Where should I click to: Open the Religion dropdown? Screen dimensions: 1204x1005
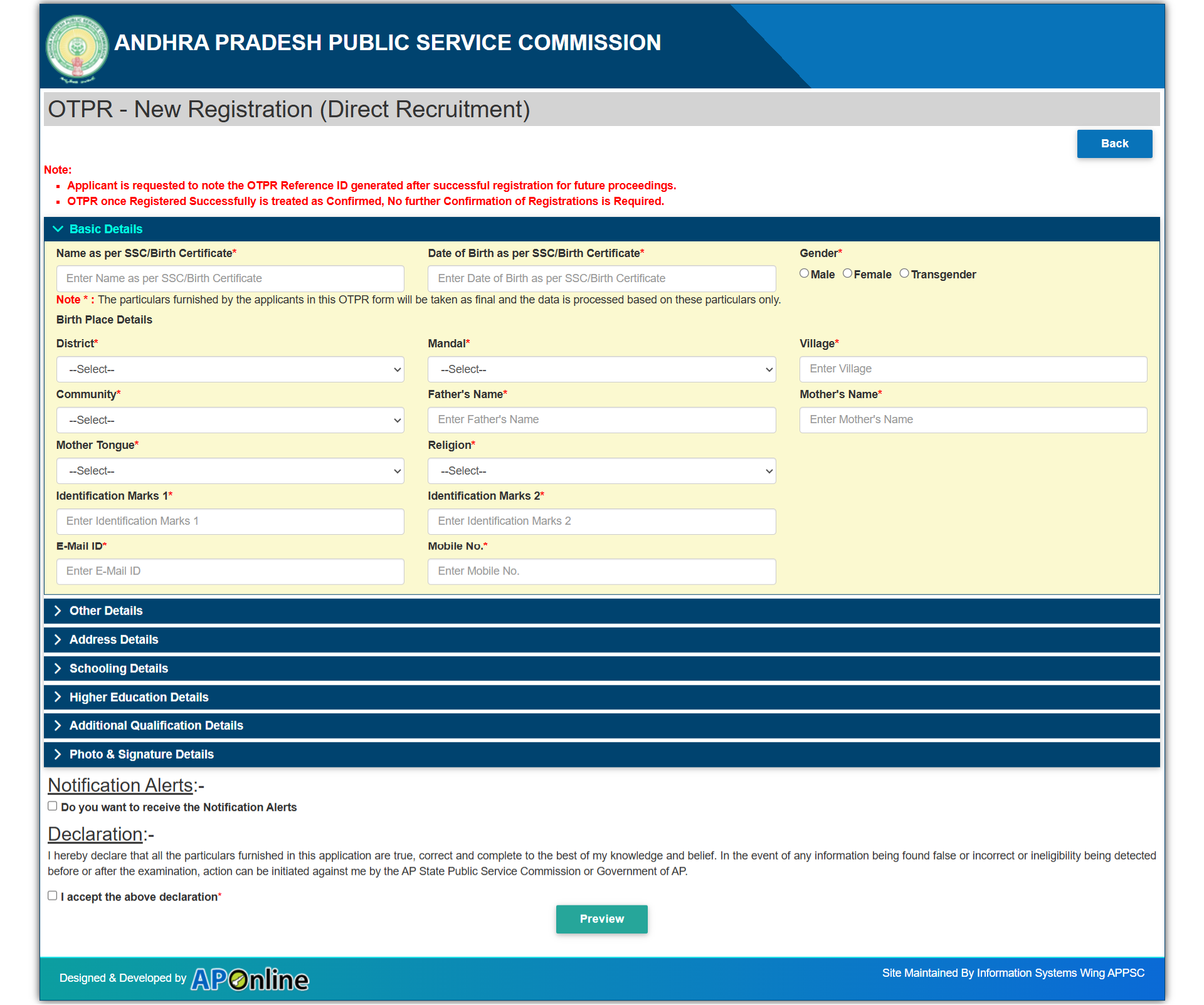(x=601, y=471)
